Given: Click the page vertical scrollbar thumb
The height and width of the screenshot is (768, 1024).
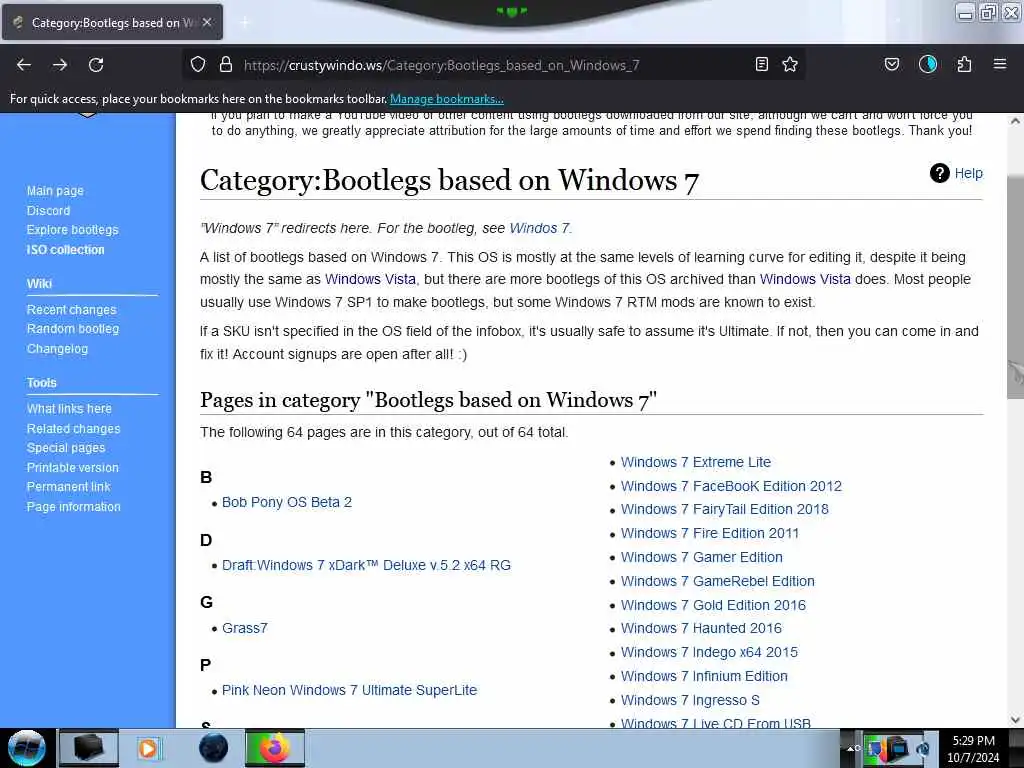Looking at the screenshot, I should [1015, 287].
